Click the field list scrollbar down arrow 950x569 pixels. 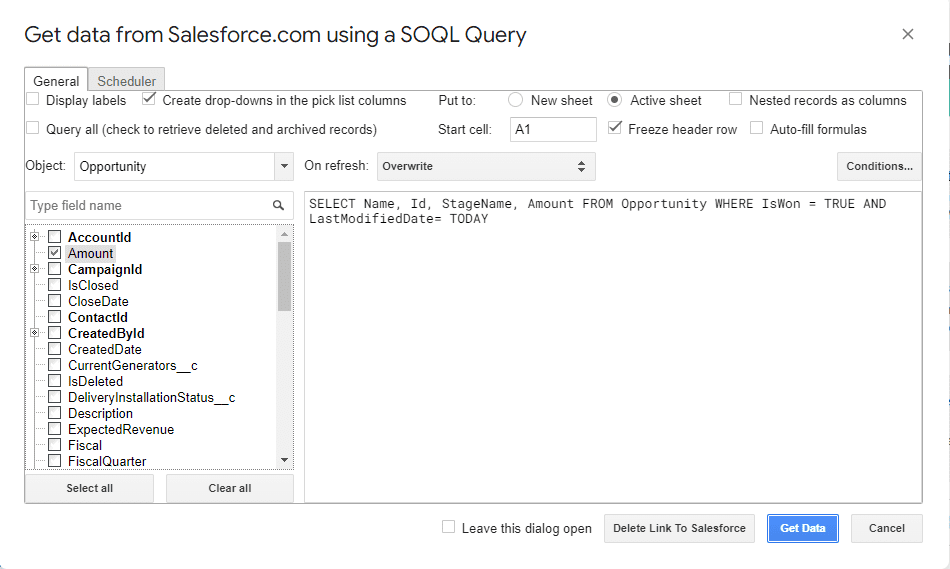285,460
